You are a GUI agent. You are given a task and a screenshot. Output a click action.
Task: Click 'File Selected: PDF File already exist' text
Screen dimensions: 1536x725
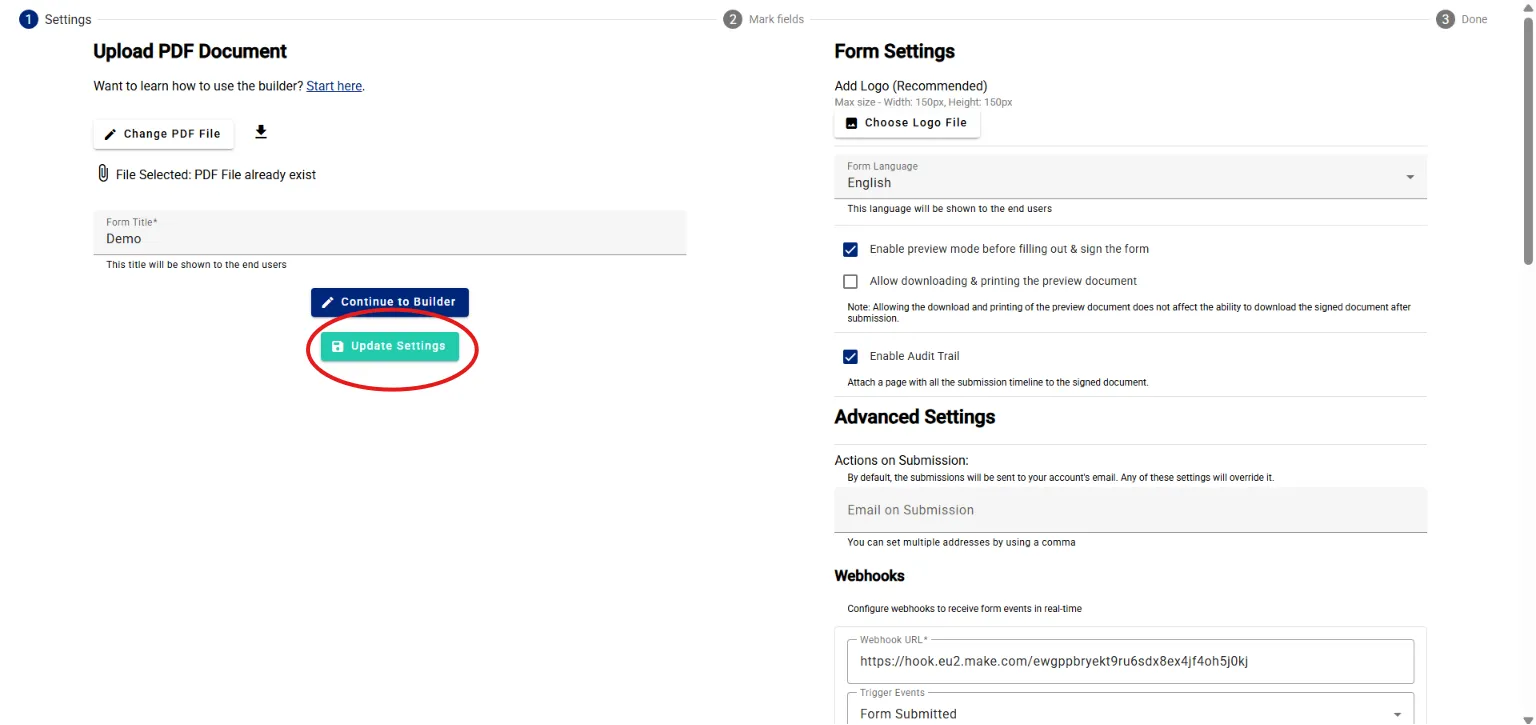pos(216,175)
